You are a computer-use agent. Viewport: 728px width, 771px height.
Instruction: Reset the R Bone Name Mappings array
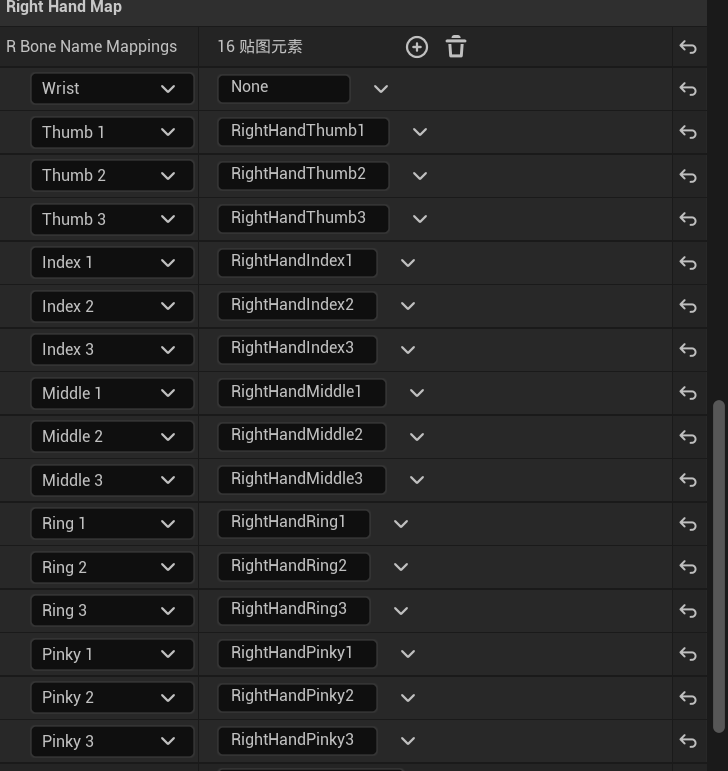tap(688, 47)
